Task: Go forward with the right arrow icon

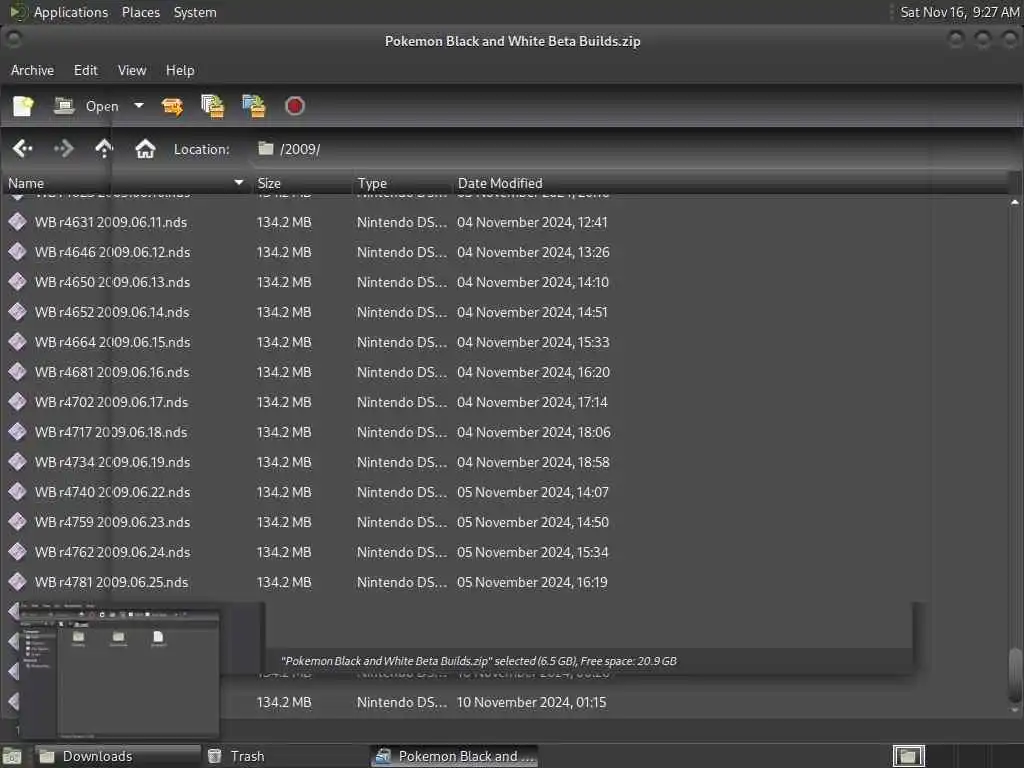Action: pyautogui.click(x=63, y=149)
